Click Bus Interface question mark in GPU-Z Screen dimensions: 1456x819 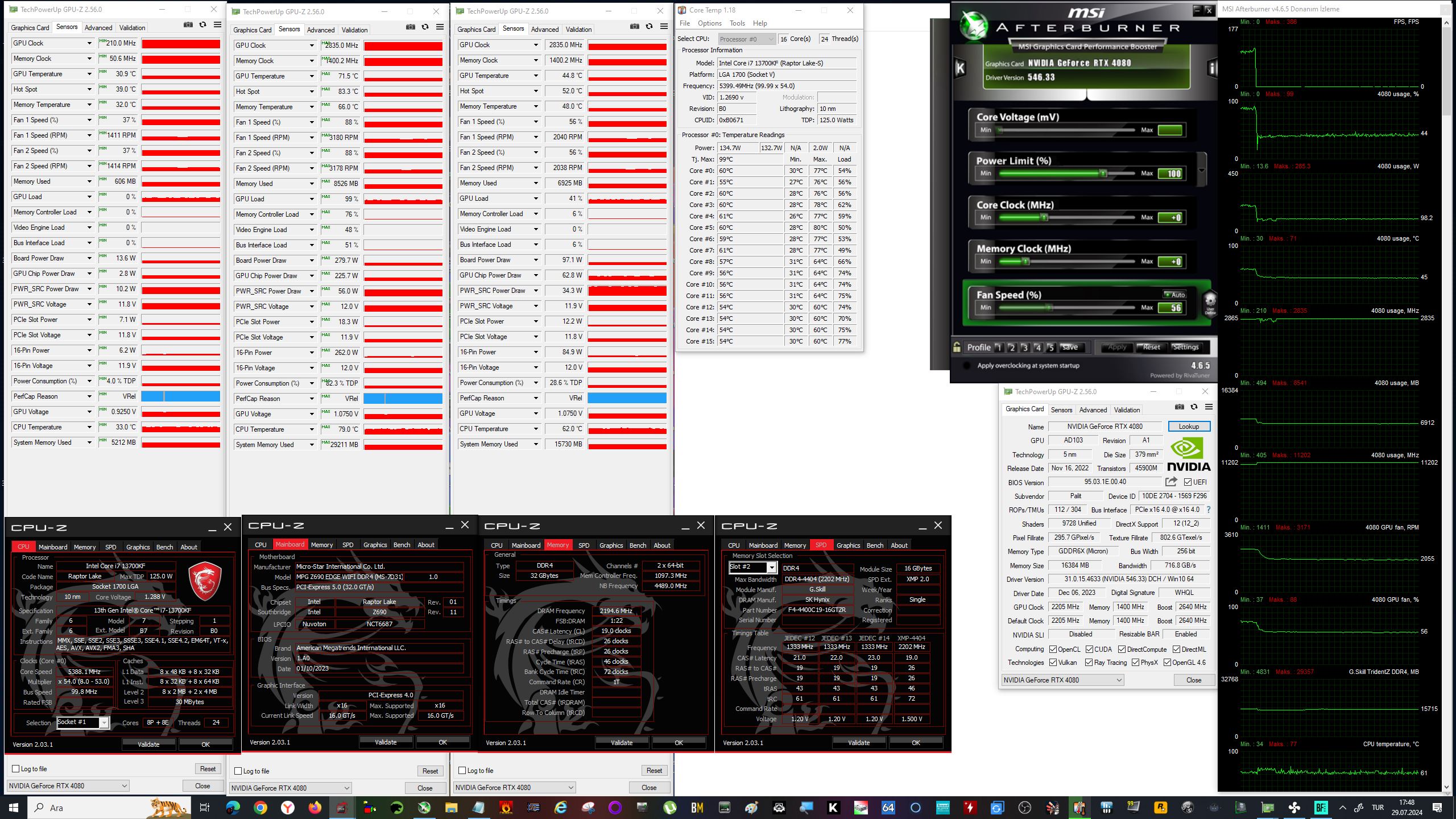click(x=1209, y=510)
